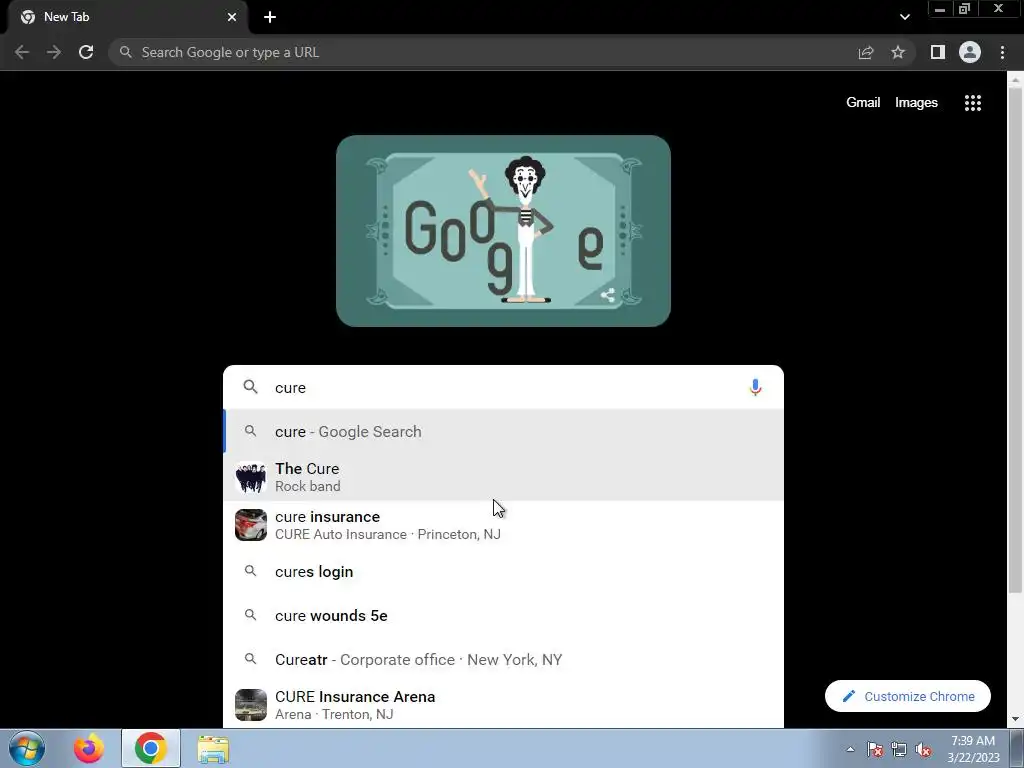Choose Cureatr corporate office suggestion
This screenshot has width=1024, height=768.
(x=504, y=660)
